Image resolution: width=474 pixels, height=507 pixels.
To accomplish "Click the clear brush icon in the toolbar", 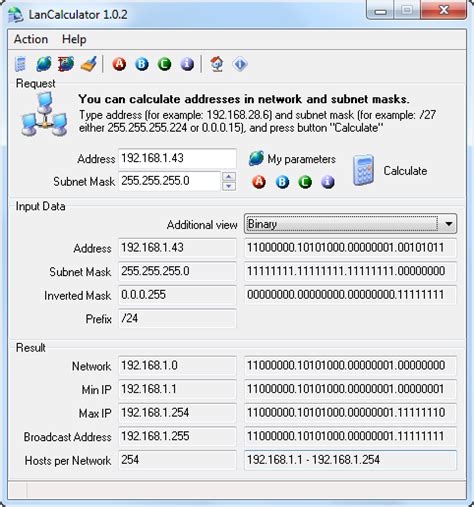I will pos(89,64).
